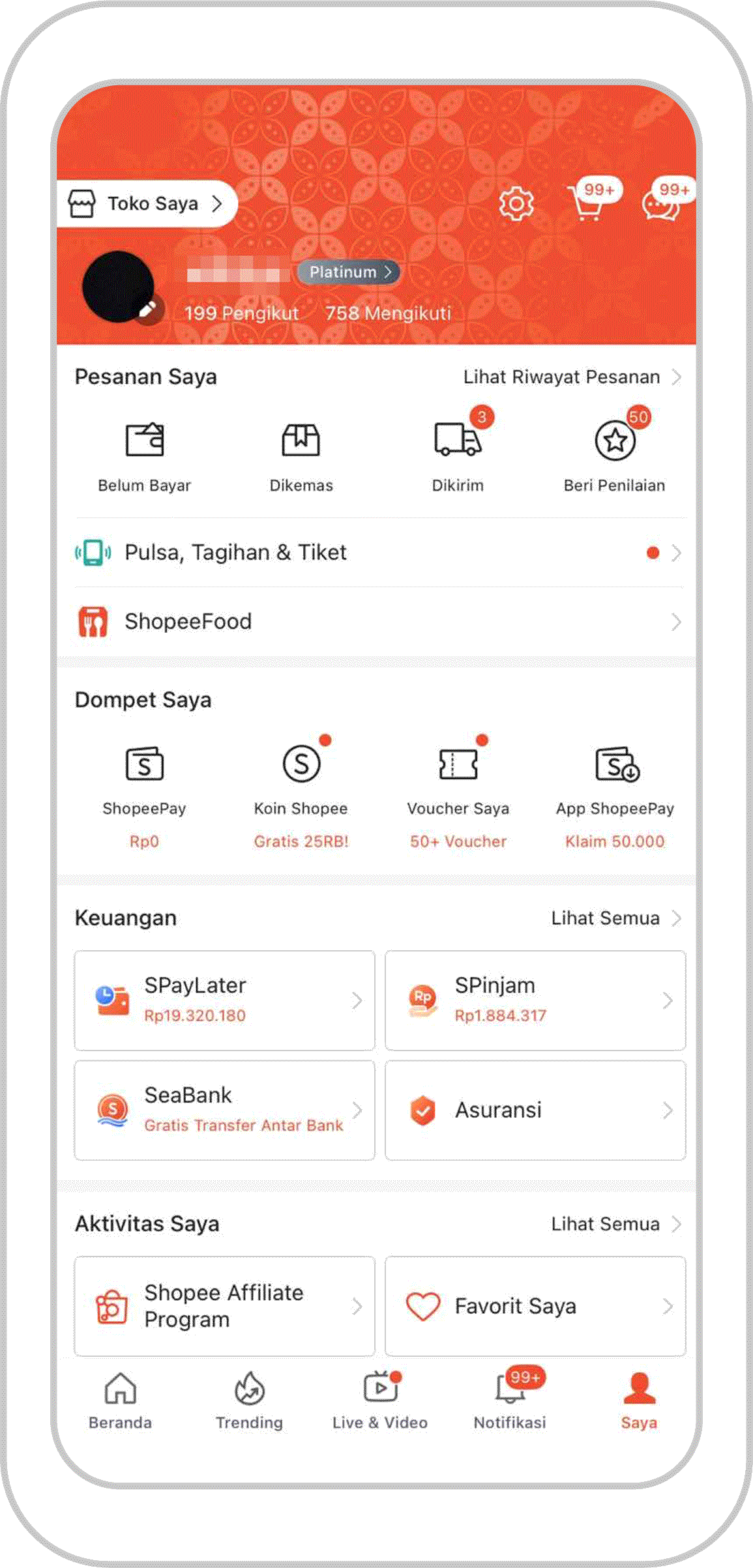Screen dimensions: 753x1568
Task: Tap the Dikirim truck icon
Action: pyautogui.click(x=458, y=439)
